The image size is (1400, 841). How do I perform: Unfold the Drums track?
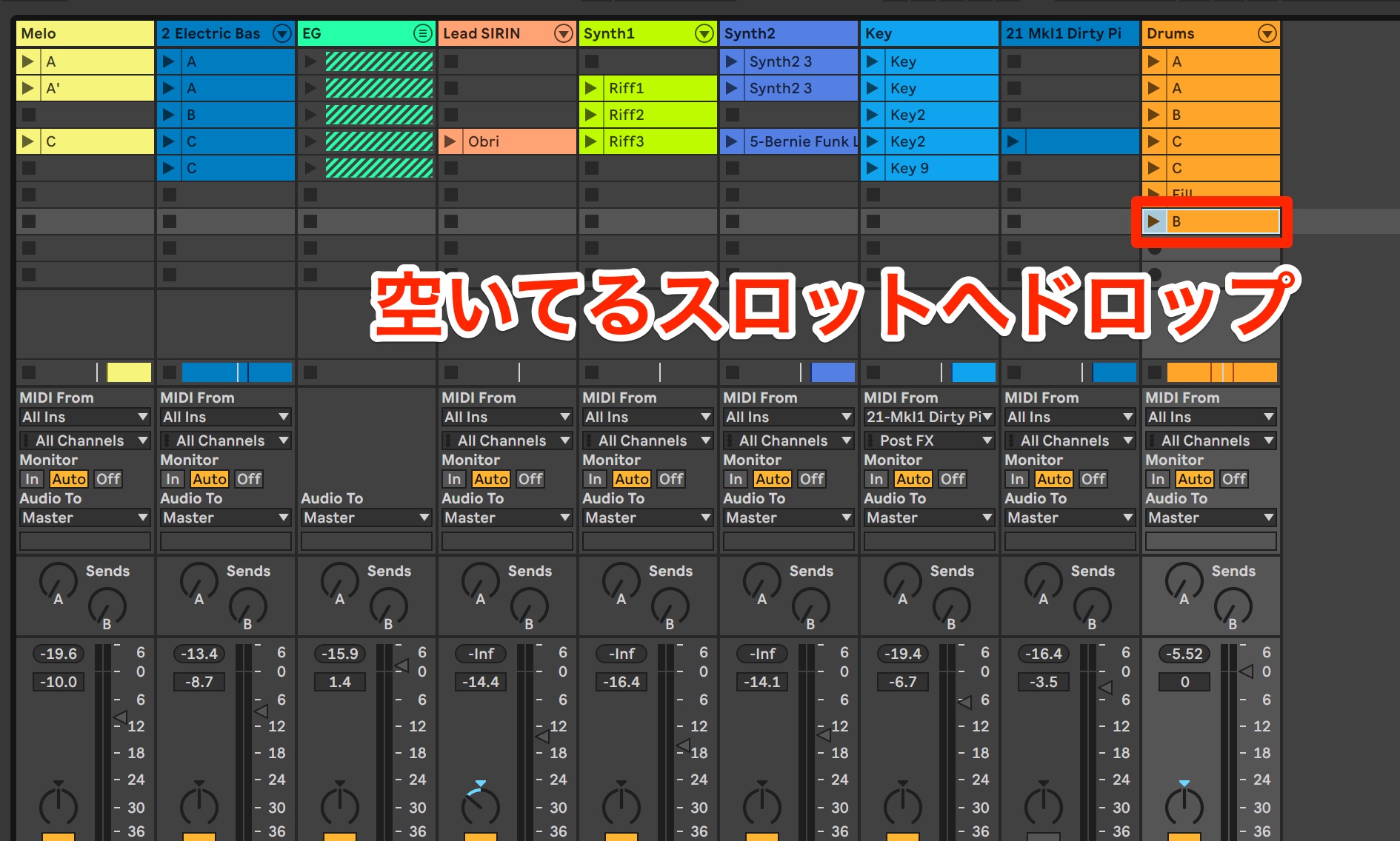[x=1267, y=33]
